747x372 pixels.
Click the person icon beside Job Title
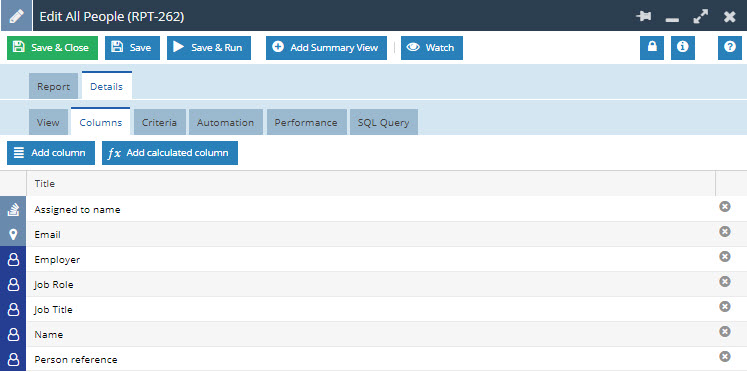[13, 310]
